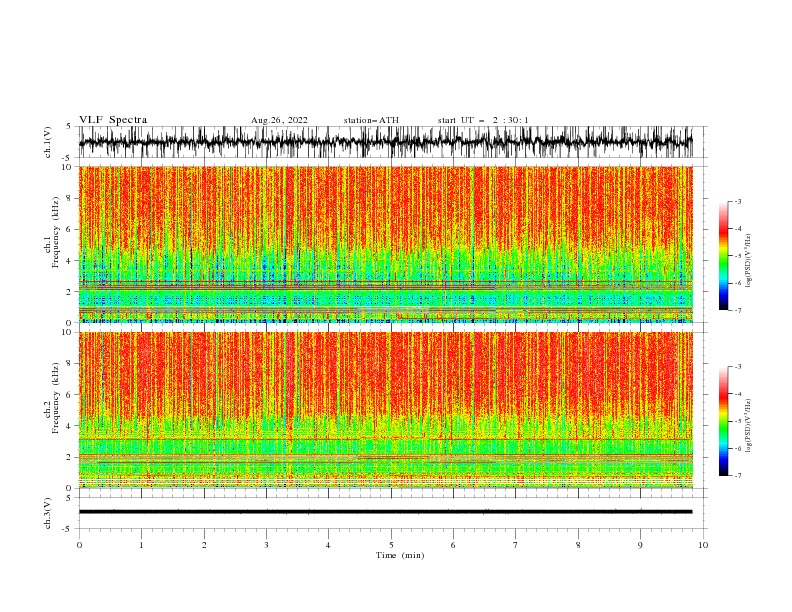This screenshot has width=792, height=612.
Task: Click the "ch.1(V)" waveform axis label
Action: click(48, 142)
